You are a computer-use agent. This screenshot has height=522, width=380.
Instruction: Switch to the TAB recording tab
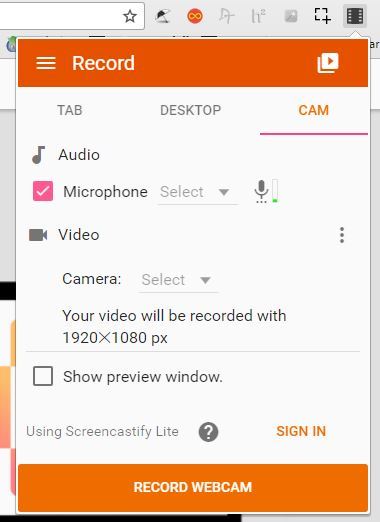(70, 110)
